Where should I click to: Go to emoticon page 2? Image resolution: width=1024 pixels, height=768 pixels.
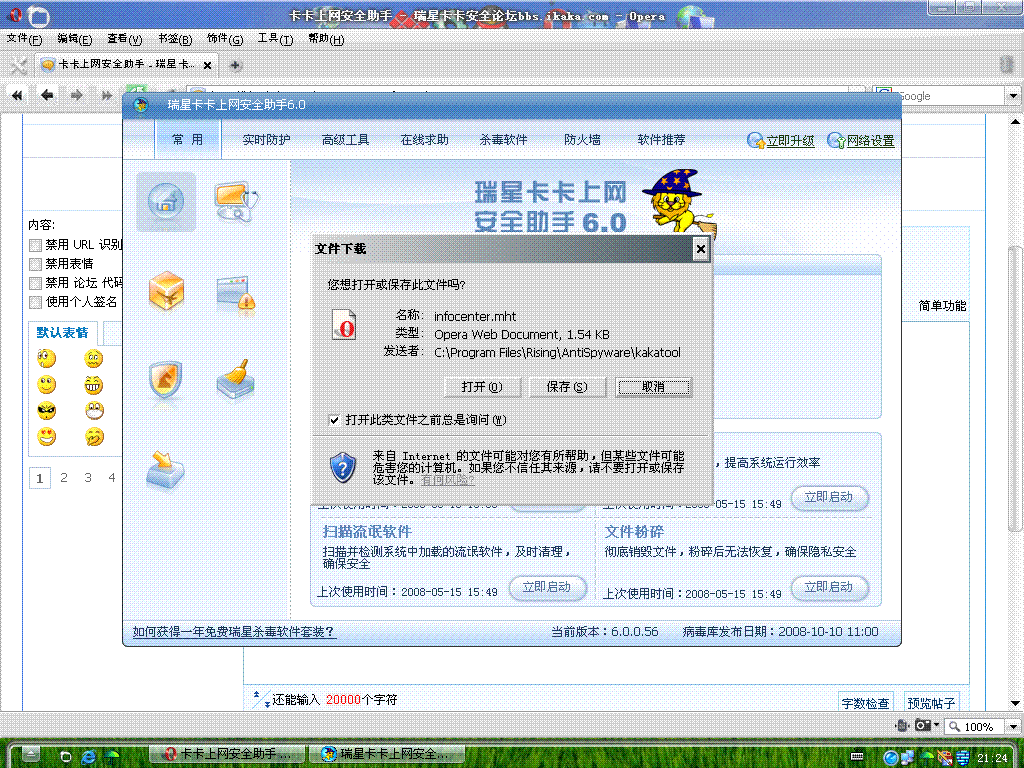tap(64, 478)
